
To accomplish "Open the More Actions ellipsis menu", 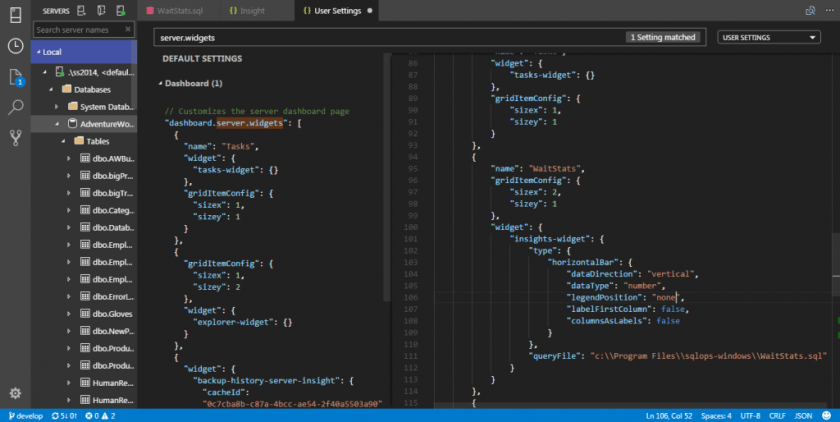I will [x=829, y=11].
